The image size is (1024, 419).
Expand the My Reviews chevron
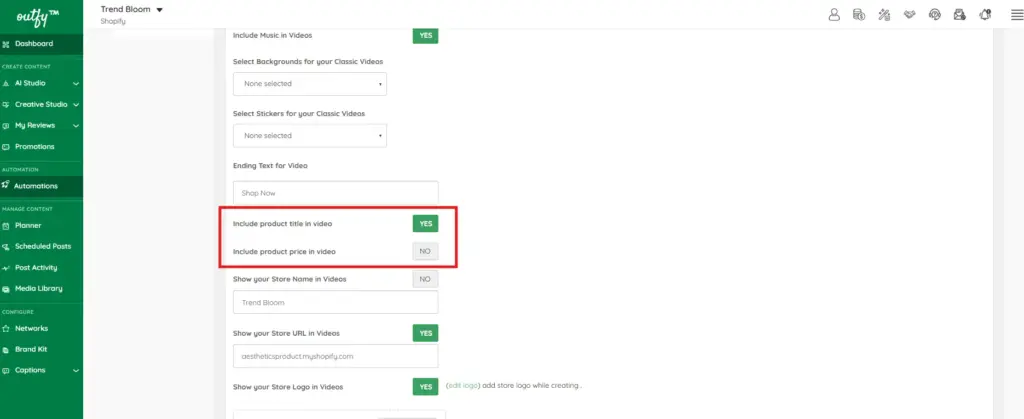coord(76,125)
